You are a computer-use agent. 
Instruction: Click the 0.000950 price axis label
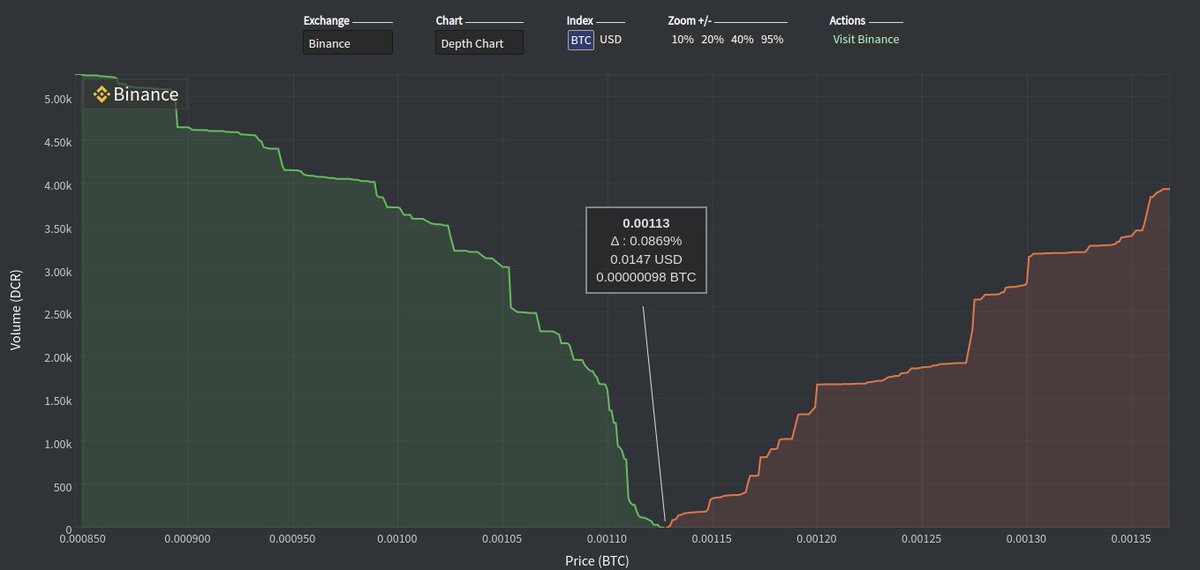pyautogui.click(x=292, y=539)
